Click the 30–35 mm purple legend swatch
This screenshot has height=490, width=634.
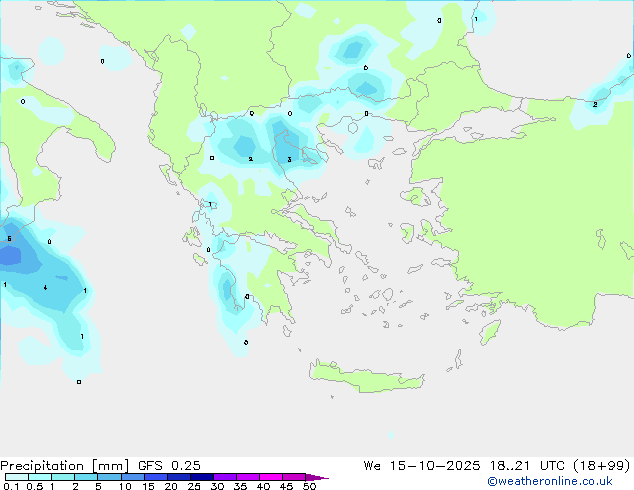click(224, 477)
